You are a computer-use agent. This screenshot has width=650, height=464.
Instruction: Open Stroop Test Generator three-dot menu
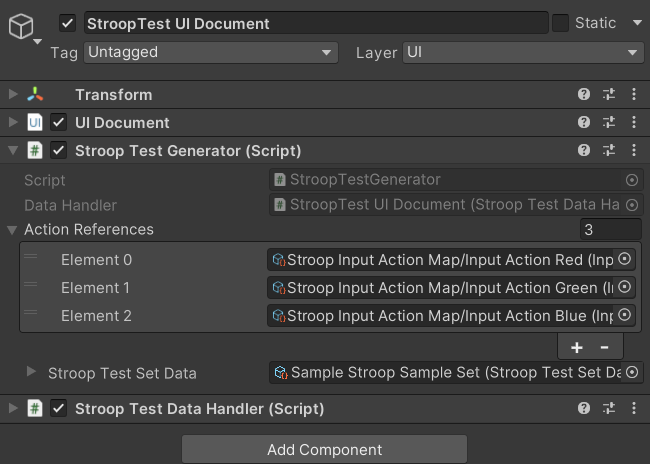pyautogui.click(x=634, y=150)
